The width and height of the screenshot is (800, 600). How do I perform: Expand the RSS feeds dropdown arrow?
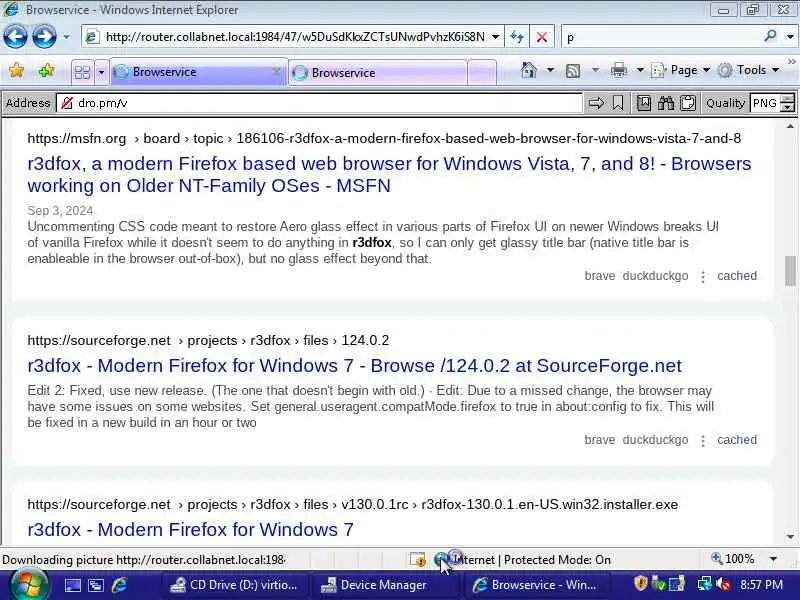point(595,70)
